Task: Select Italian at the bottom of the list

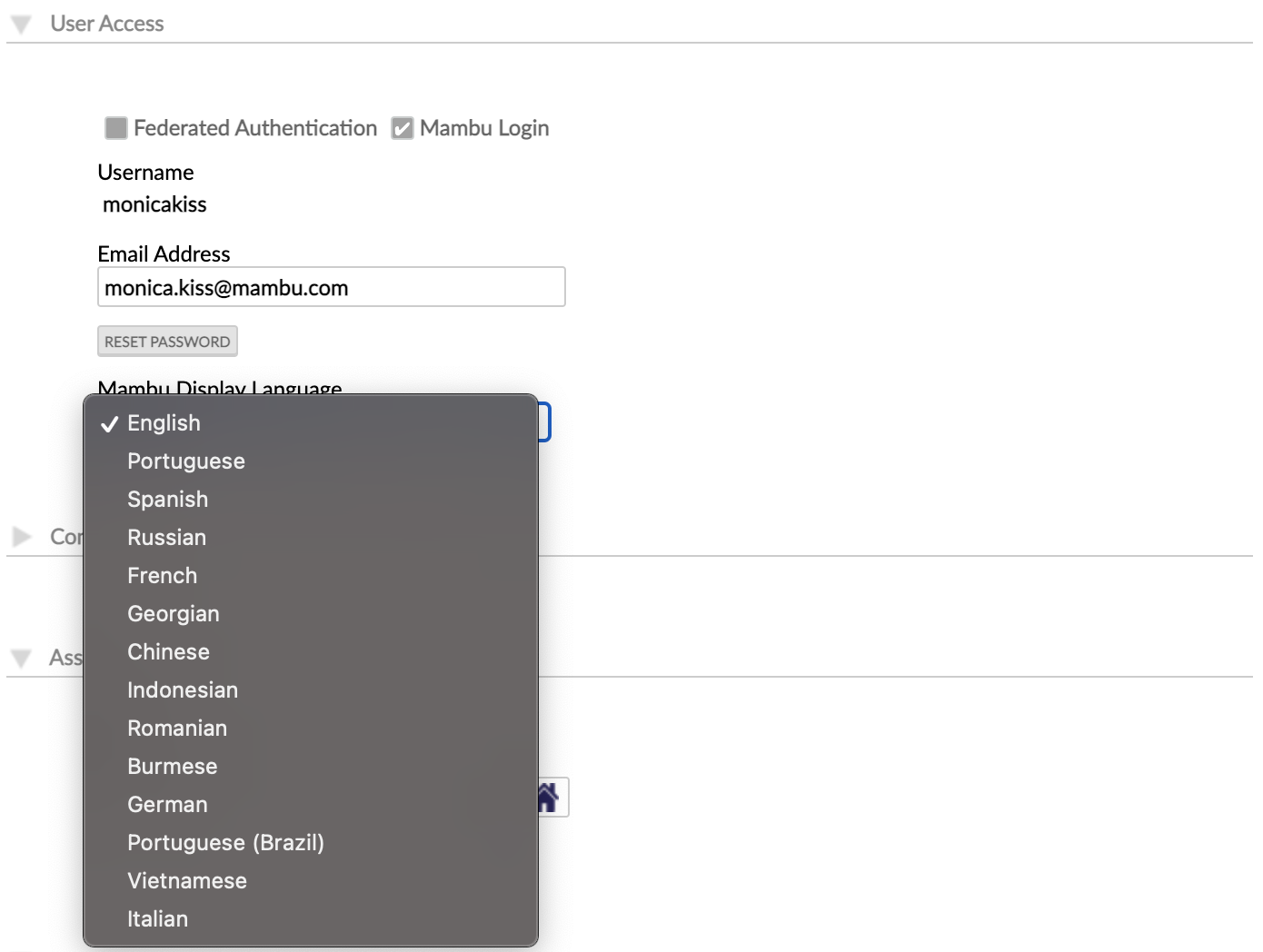Action: click(157, 918)
